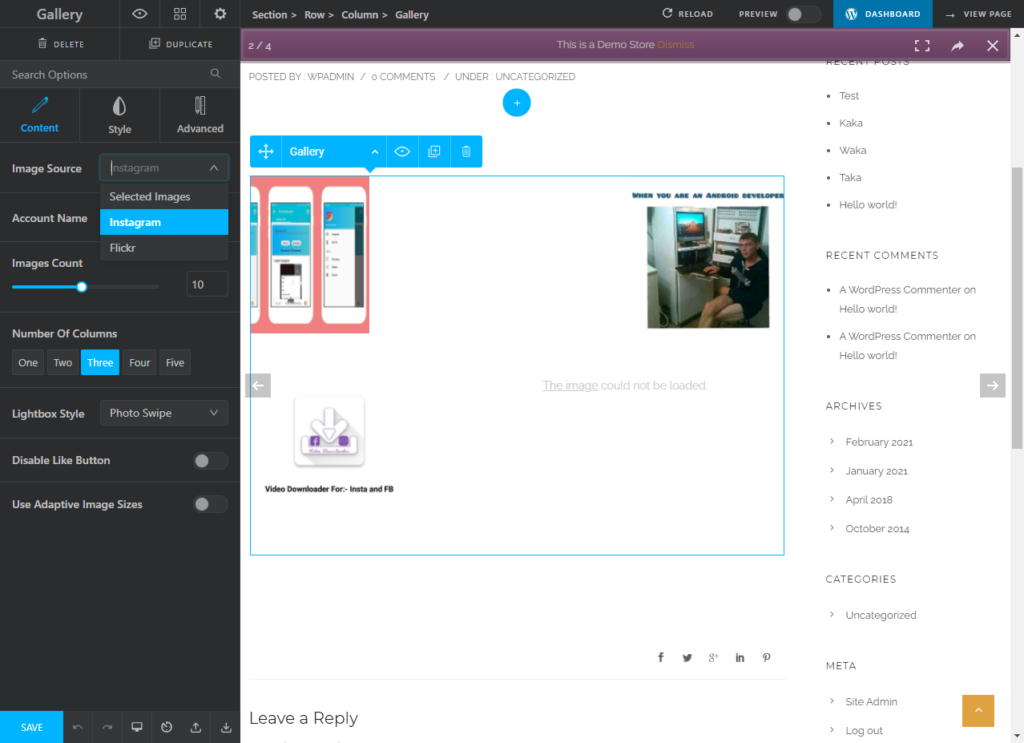Image resolution: width=1024 pixels, height=743 pixels.
Task: Toggle the Preview switch
Action: (803, 14)
